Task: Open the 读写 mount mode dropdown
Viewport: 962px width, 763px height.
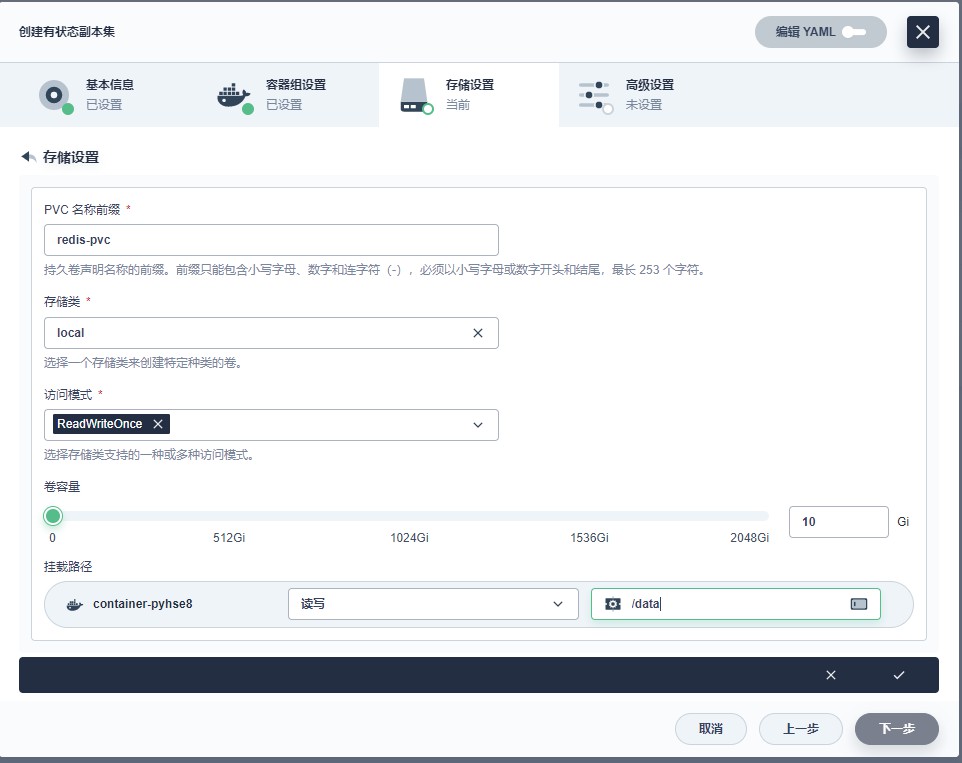Action: [433, 604]
